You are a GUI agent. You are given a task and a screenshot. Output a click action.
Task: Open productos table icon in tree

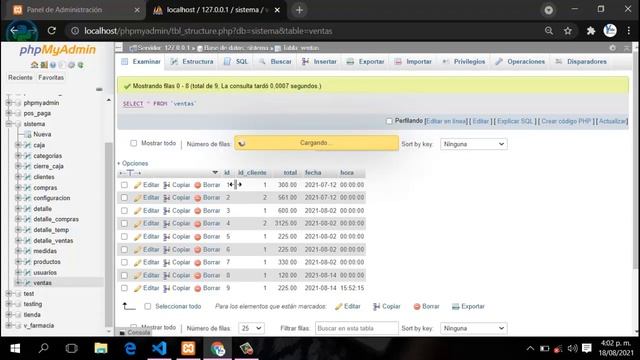(x=27, y=262)
